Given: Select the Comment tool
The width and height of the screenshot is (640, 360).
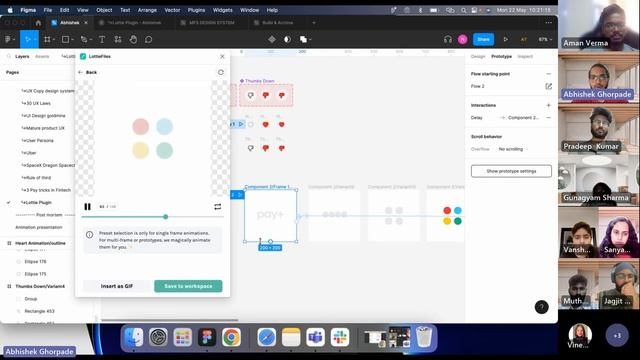Looking at the screenshot, I should [x=149, y=40].
